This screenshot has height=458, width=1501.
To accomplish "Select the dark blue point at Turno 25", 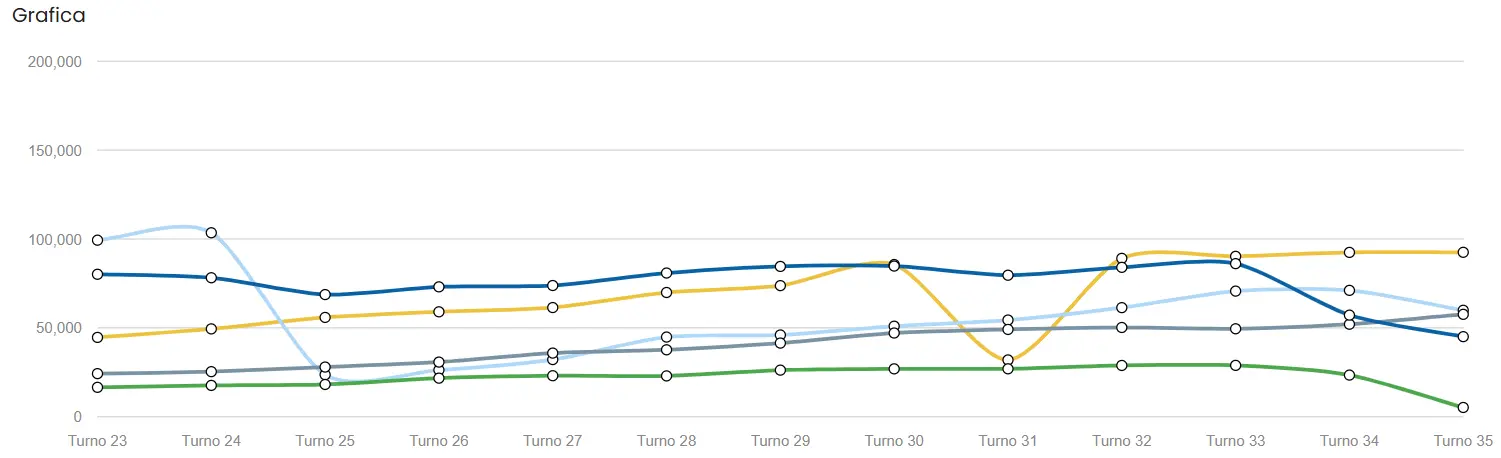I will (325, 295).
